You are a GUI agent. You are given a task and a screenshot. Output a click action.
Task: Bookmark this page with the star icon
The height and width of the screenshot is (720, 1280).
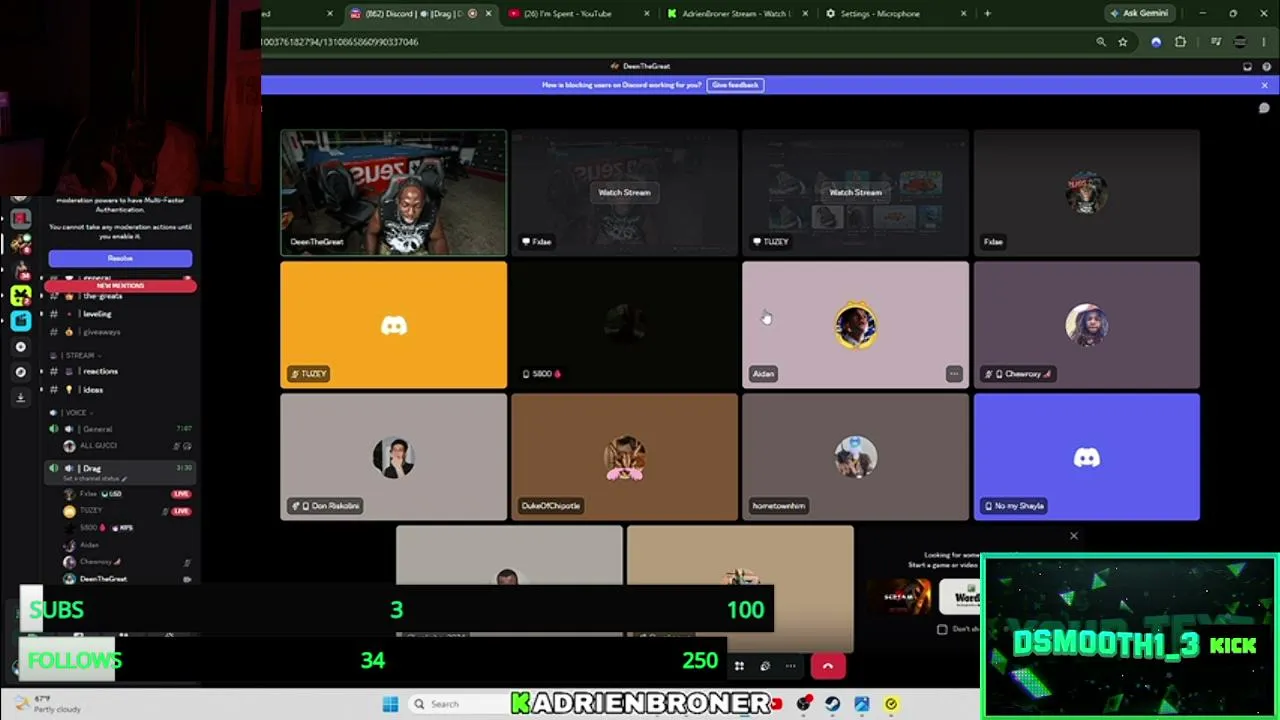tap(1123, 42)
